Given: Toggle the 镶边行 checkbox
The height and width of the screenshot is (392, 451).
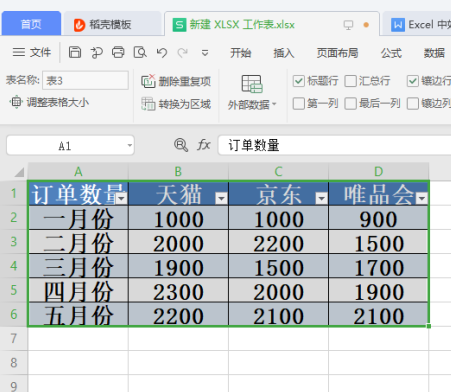Looking at the screenshot, I should 413,81.
